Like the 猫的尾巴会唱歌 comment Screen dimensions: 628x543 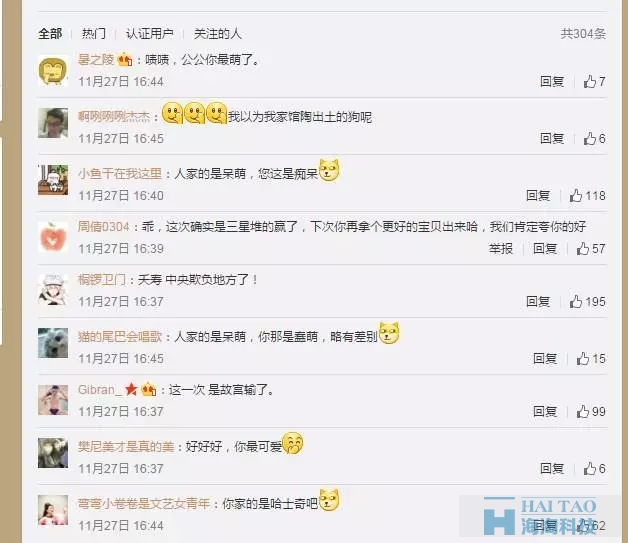591,358
